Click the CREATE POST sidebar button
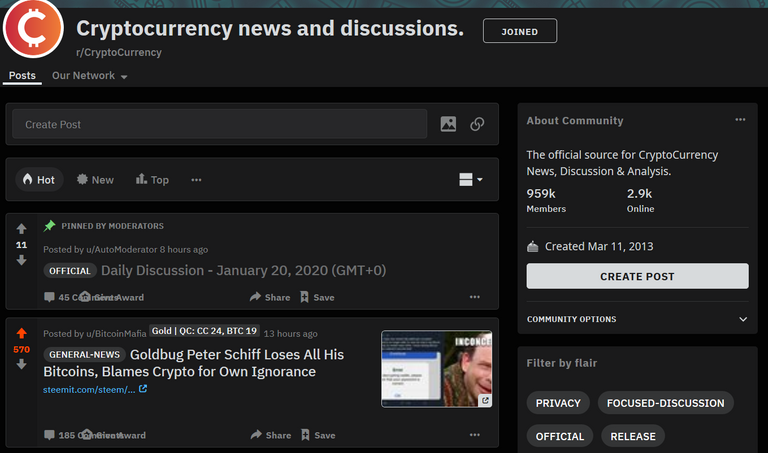The image size is (768, 453). tap(637, 276)
